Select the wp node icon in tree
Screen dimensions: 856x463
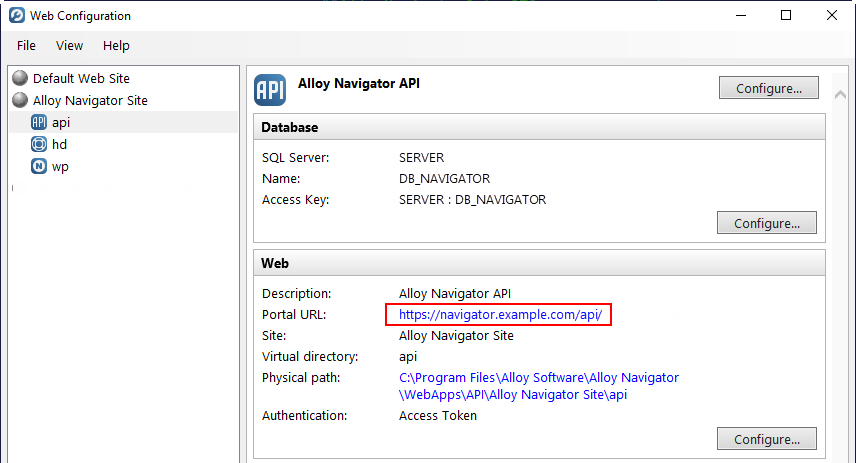tap(39, 166)
